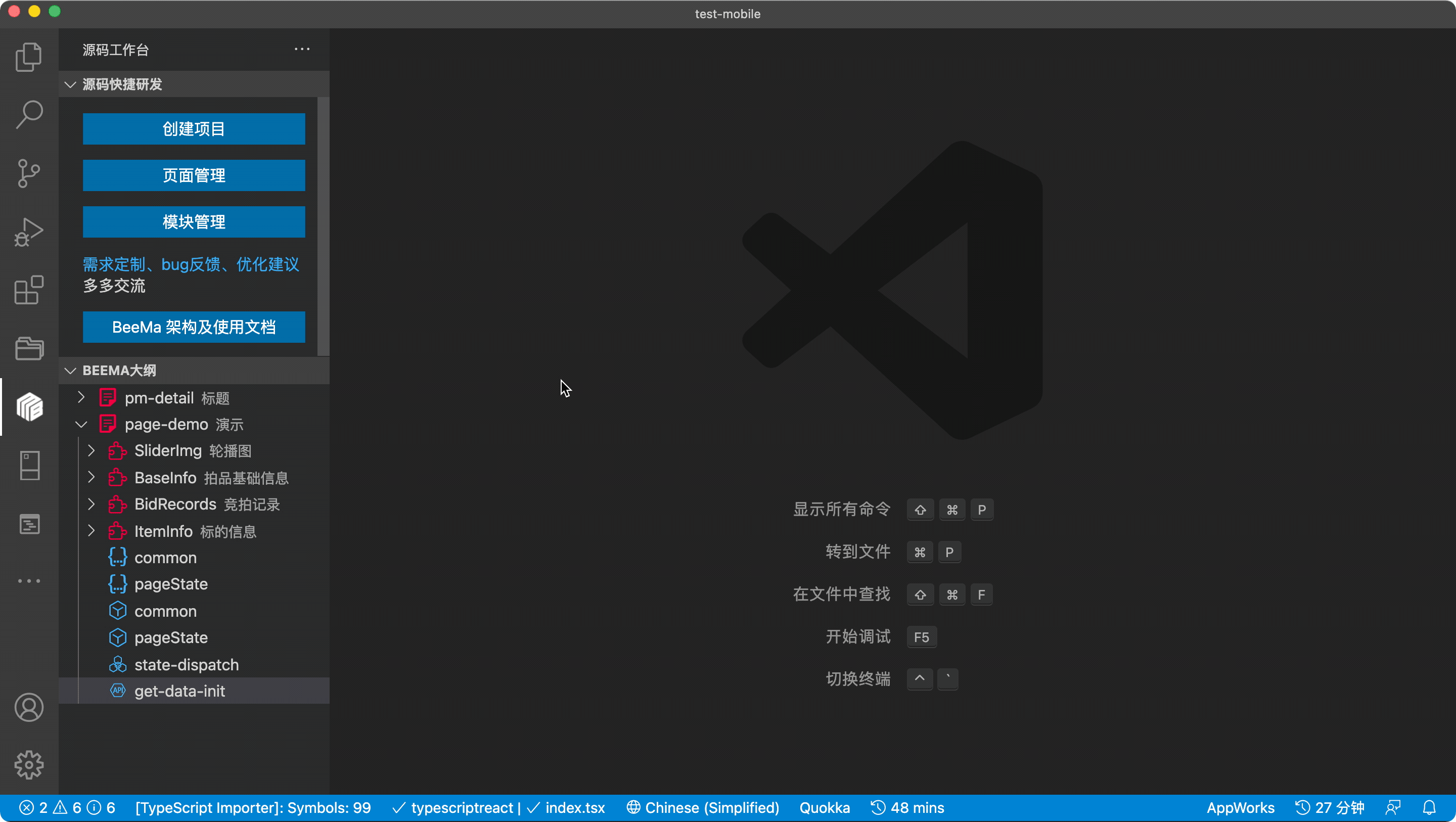The height and width of the screenshot is (822, 1456).
Task: Open the 需求定制、bug反馈、优化建议 link
Action: click(191, 264)
